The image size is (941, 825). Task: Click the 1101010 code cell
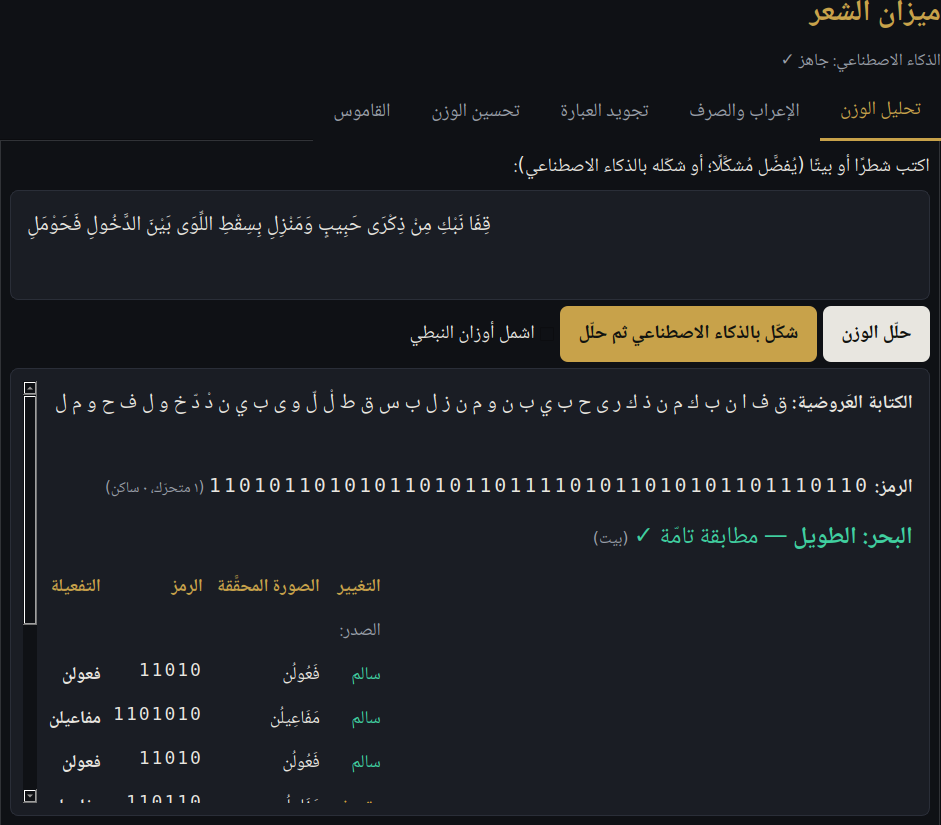coord(157,714)
